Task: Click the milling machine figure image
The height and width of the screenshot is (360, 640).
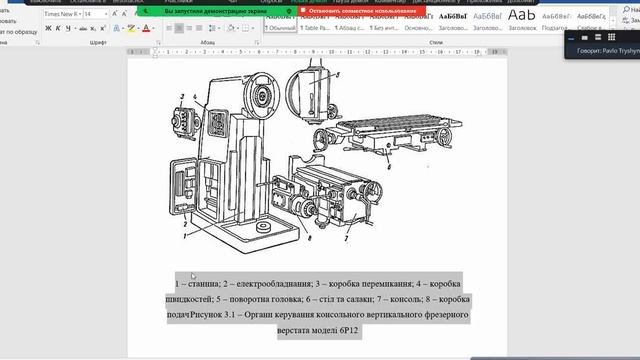Action: click(316, 155)
